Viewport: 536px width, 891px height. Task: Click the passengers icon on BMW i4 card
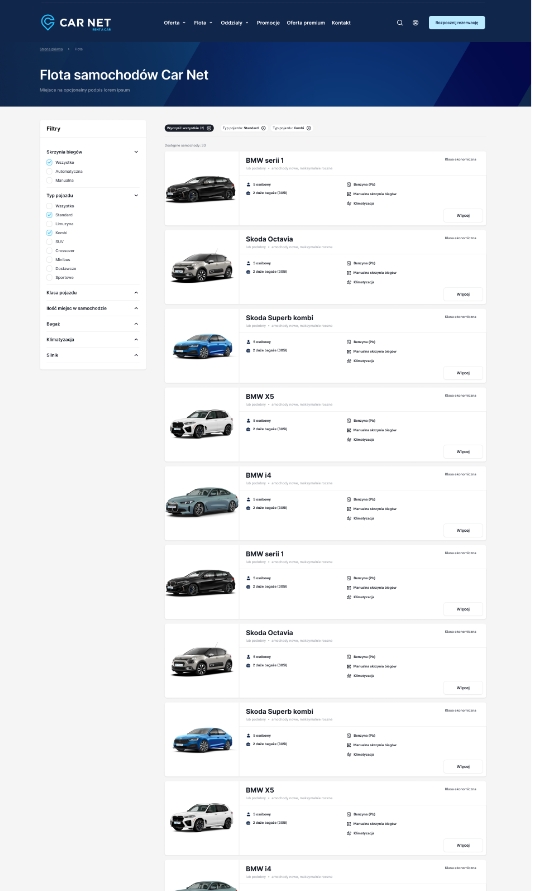click(x=248, y=499)
